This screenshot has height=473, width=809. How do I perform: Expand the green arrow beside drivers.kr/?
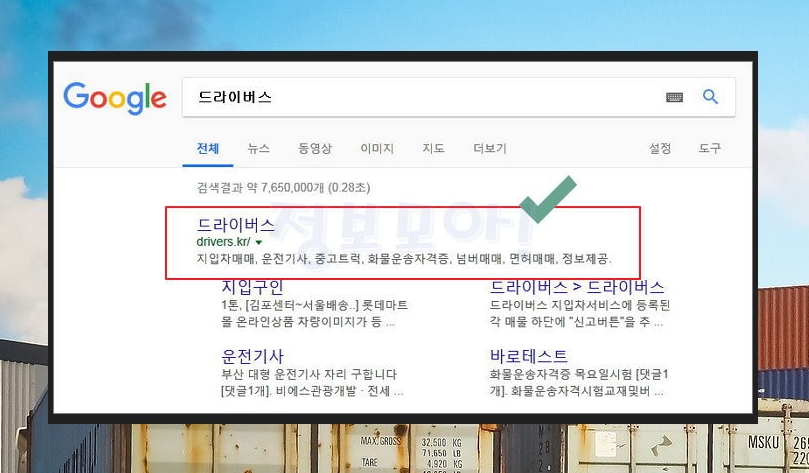point(258,242)
